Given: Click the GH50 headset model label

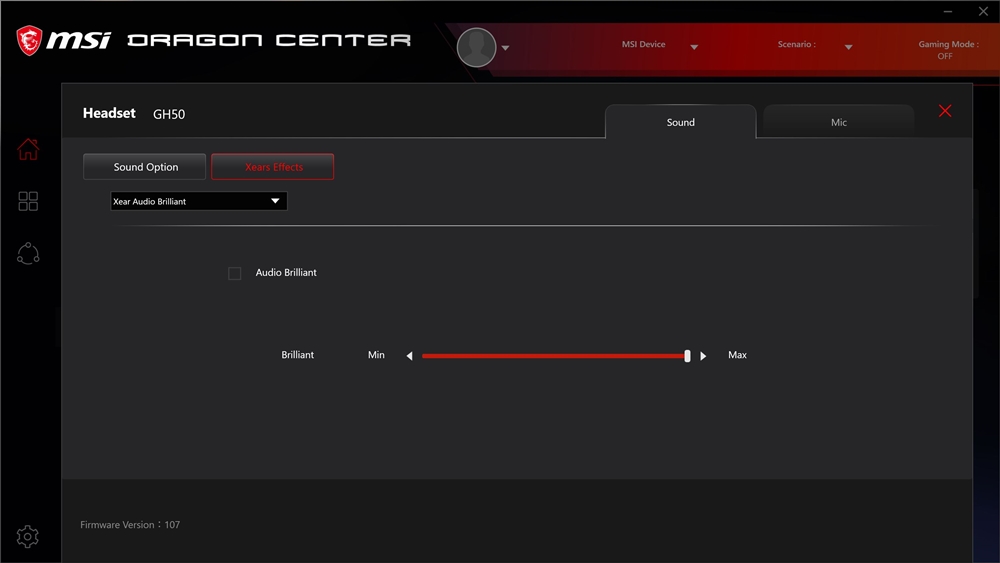Looking at the screenshot, I should point(169,114).
